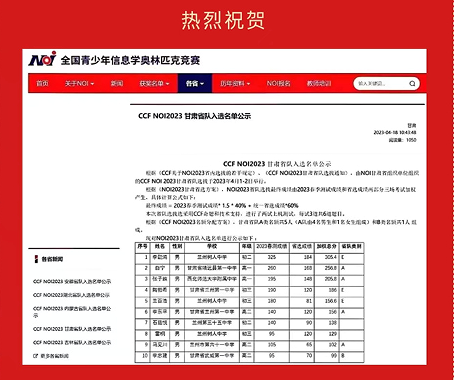Open the 新闻 nav item
This screenshot has height=380, width=454.
click(x=117, y=83)
